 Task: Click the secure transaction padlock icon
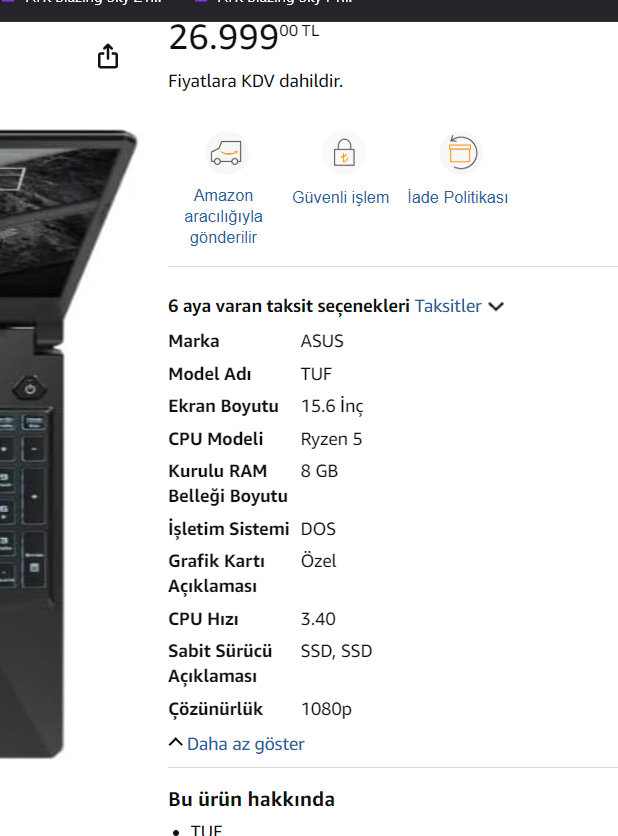click(344, 153)
